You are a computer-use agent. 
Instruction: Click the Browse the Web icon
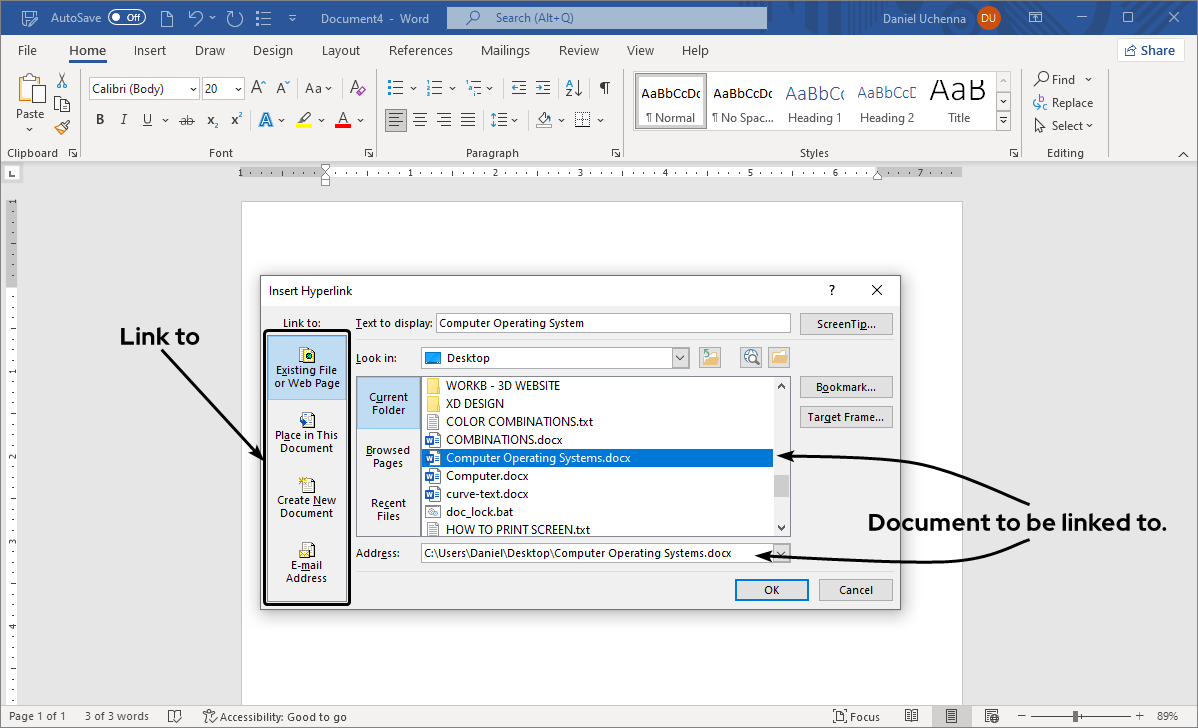click(x=750, y=357)
